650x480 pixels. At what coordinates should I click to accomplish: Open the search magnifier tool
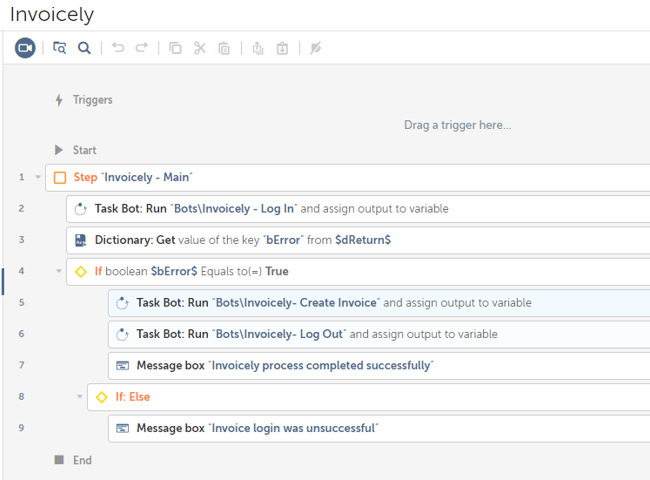click(x=84, y=48)
